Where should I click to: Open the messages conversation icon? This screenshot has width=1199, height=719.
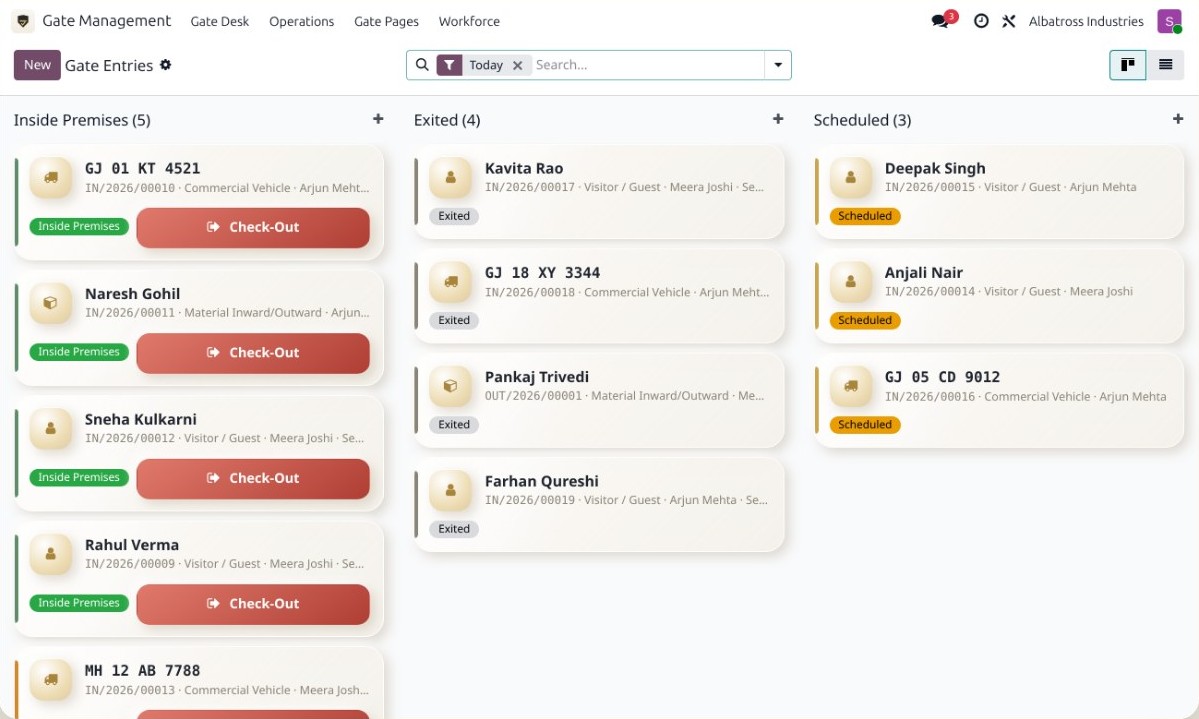[x=940, y=21]
